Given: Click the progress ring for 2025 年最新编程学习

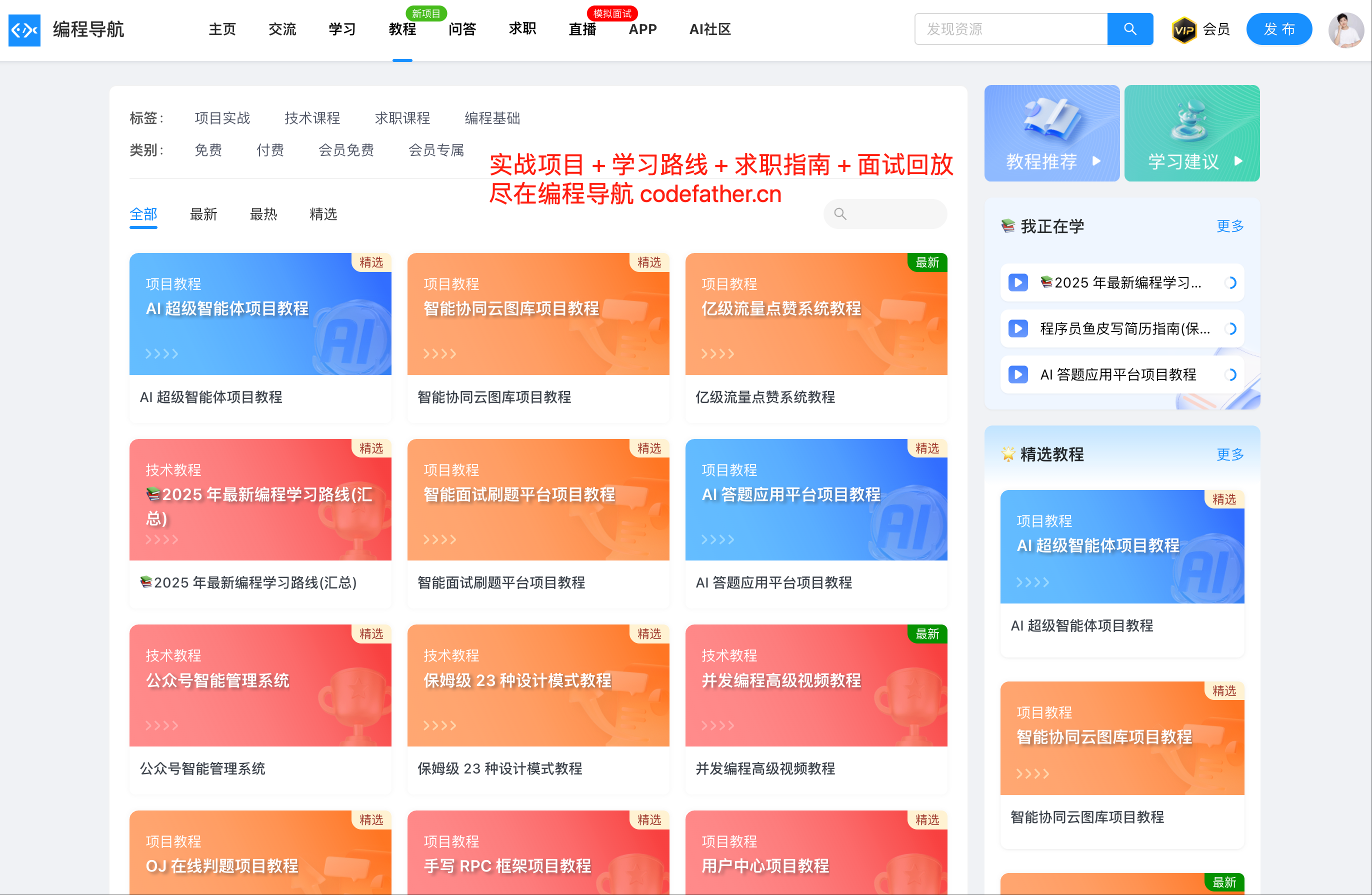Looking at the screenshot, I should click(1229, 282).
